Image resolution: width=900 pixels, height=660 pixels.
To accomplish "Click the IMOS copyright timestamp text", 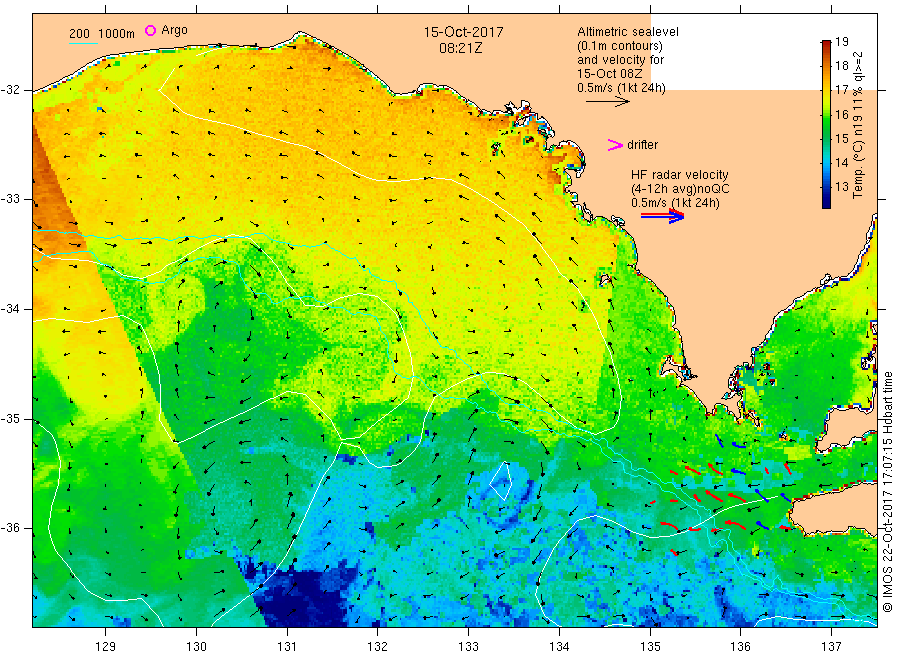I will point(888,492).
